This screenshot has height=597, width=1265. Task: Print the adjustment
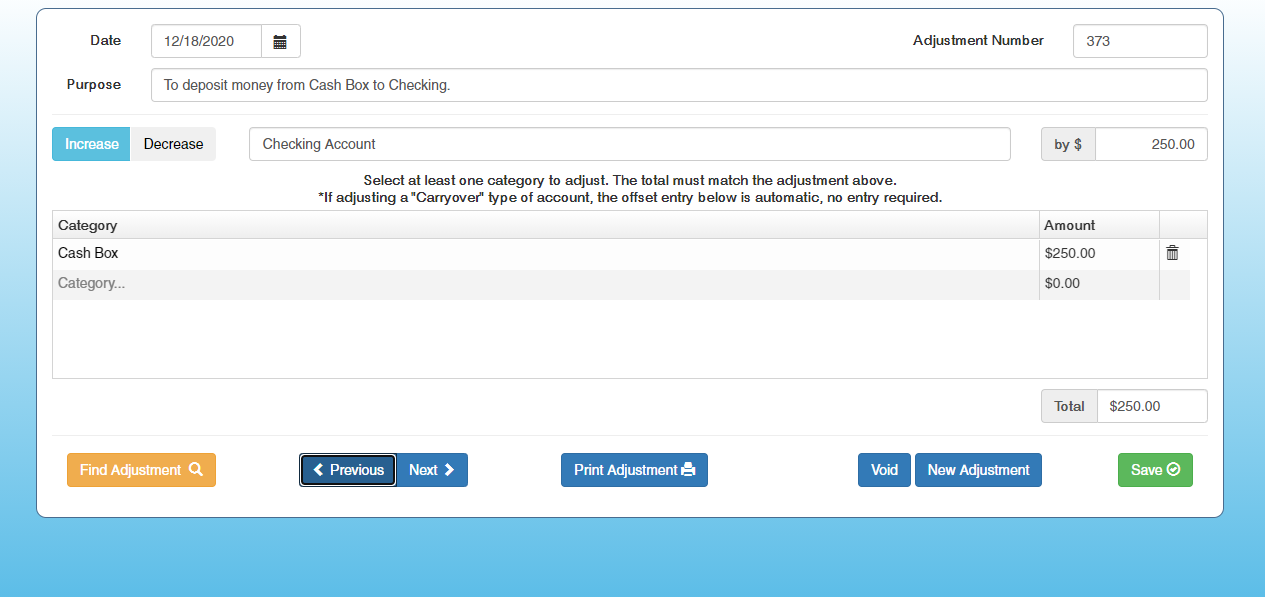(634, 470)
